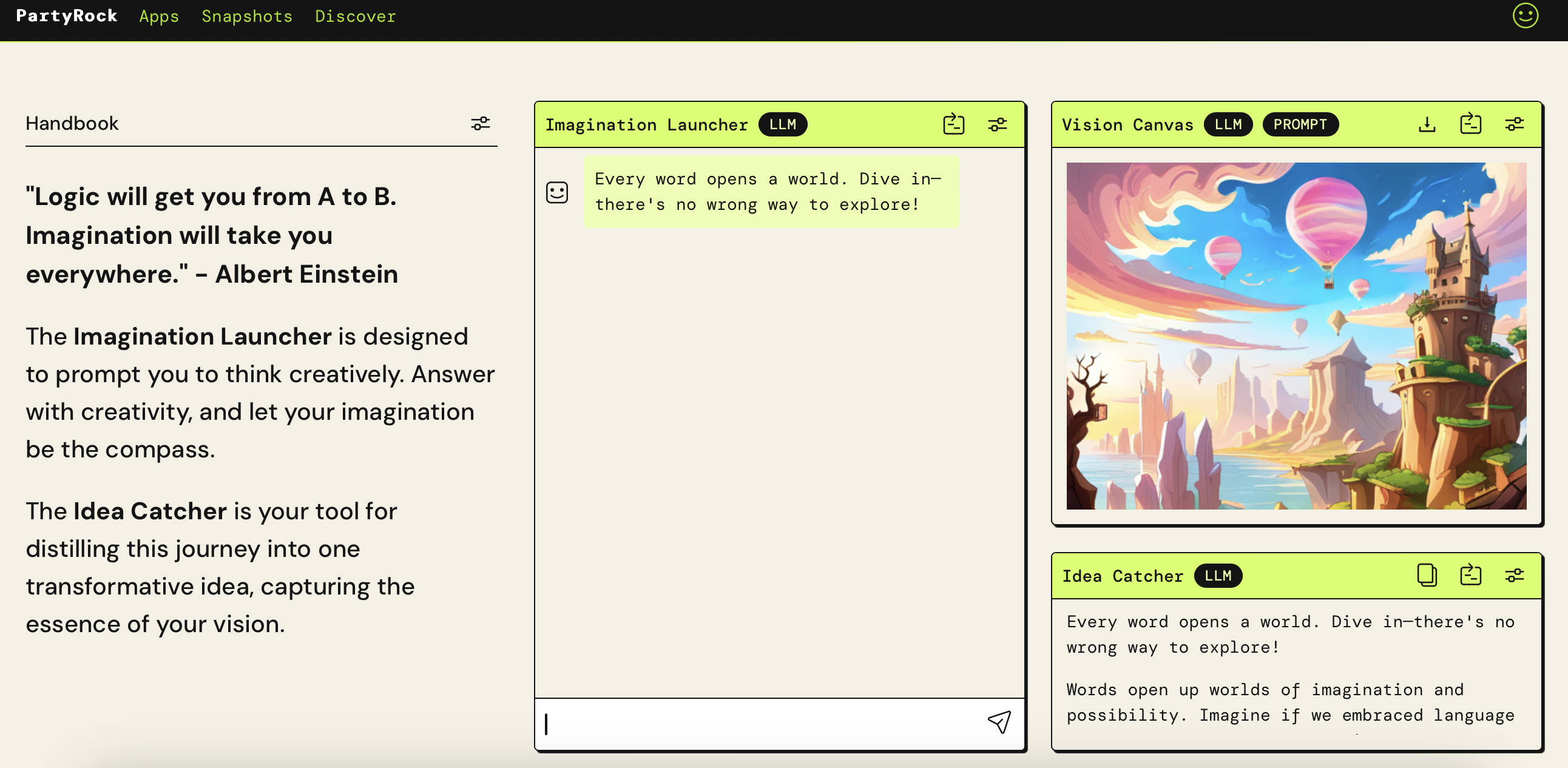Click LLM badge next to Imagination Launcher
Image resolution: width=1568 pixels, height=768 pixels.
coord(782,124)
